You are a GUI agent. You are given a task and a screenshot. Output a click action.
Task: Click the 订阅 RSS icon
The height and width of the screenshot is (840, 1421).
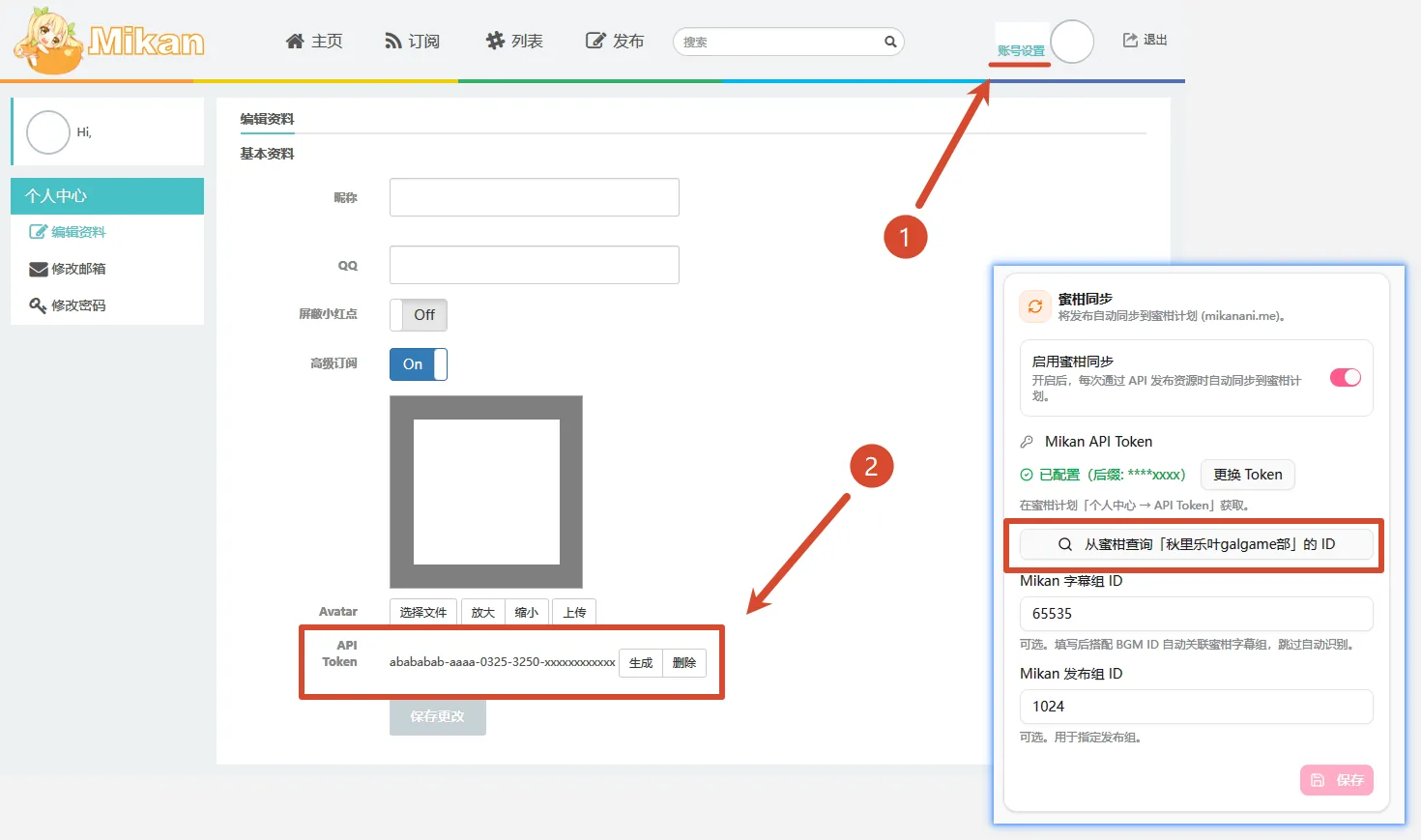click(392, 41)
